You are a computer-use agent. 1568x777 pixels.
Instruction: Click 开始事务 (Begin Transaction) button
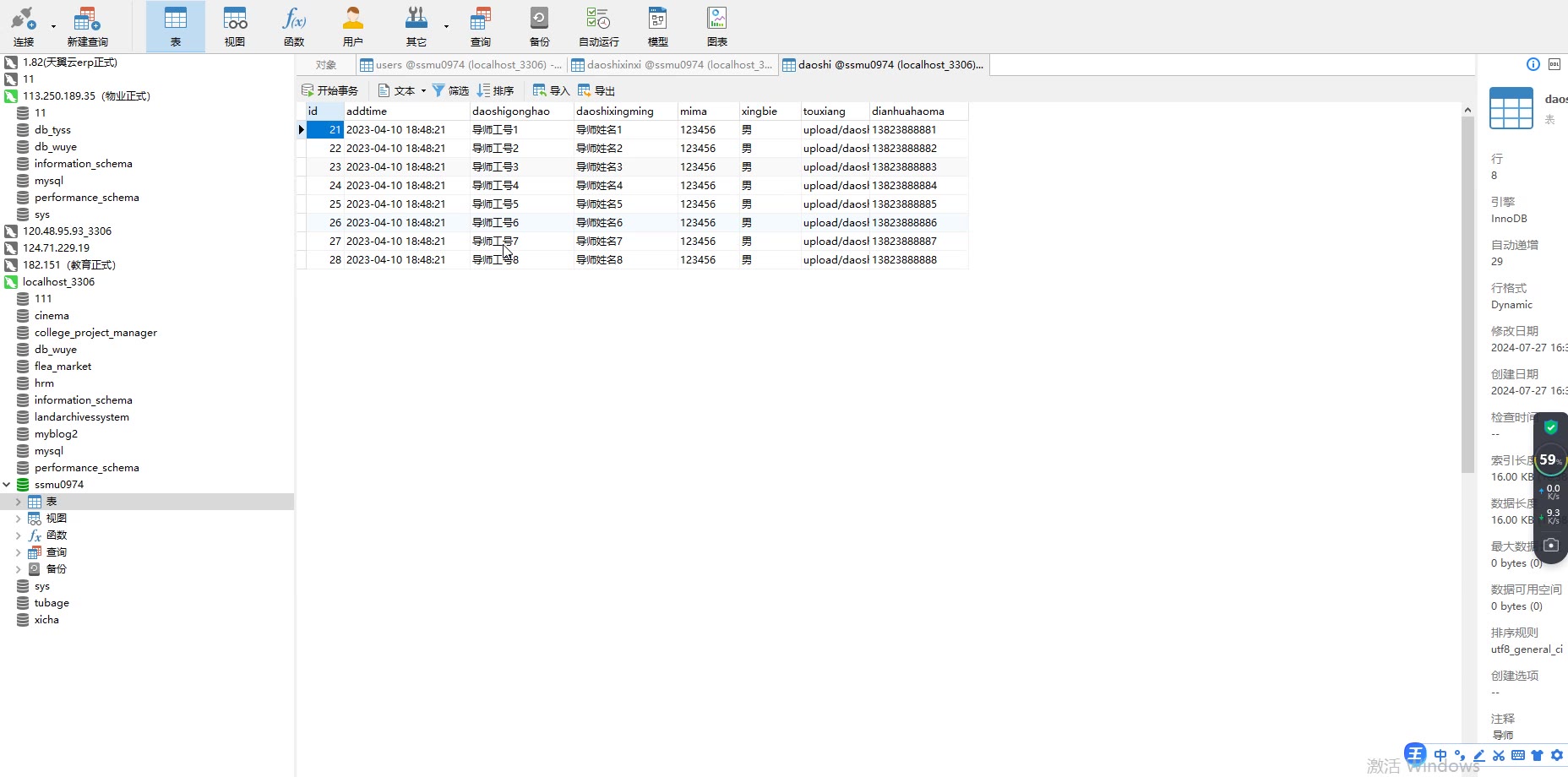coord(330,90)
